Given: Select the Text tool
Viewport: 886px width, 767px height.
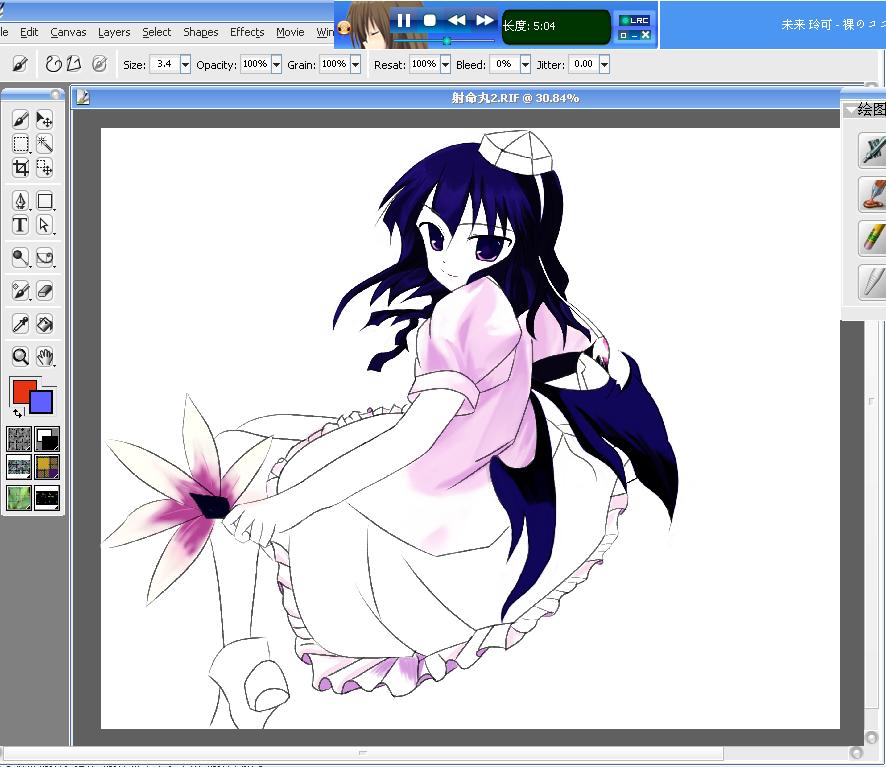Looking at the screenshot, I should [x=20, y=225].
